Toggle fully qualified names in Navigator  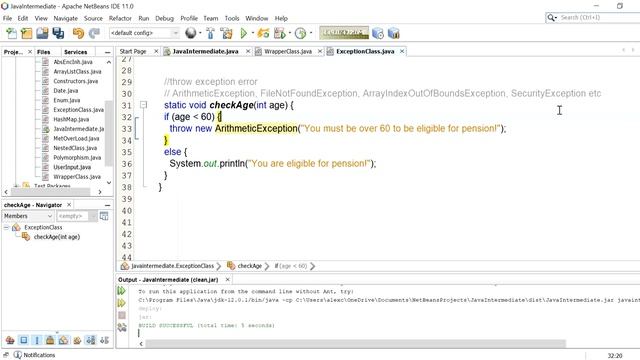point(77,340)
